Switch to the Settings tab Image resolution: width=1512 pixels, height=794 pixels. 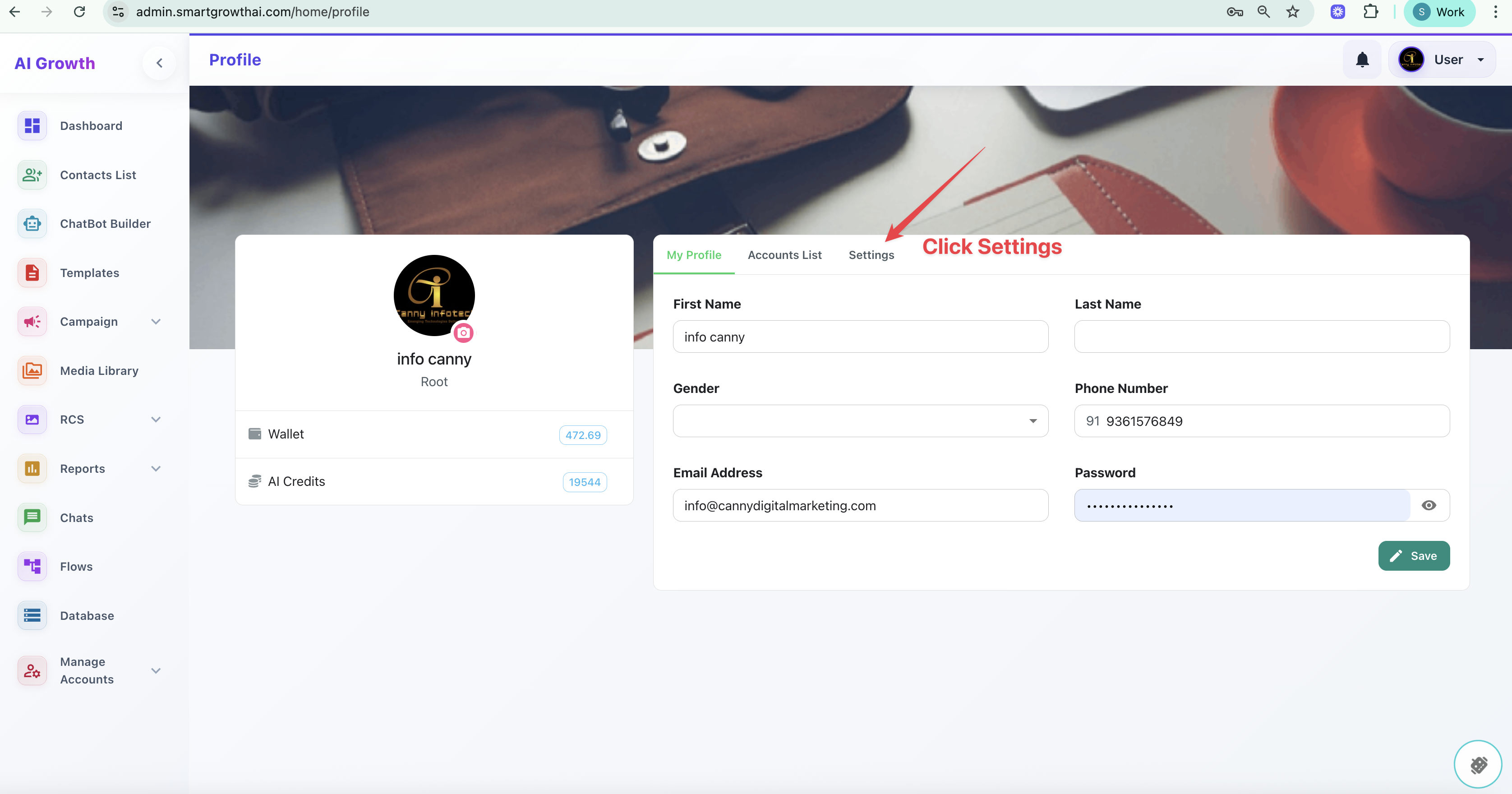[871, 255]
